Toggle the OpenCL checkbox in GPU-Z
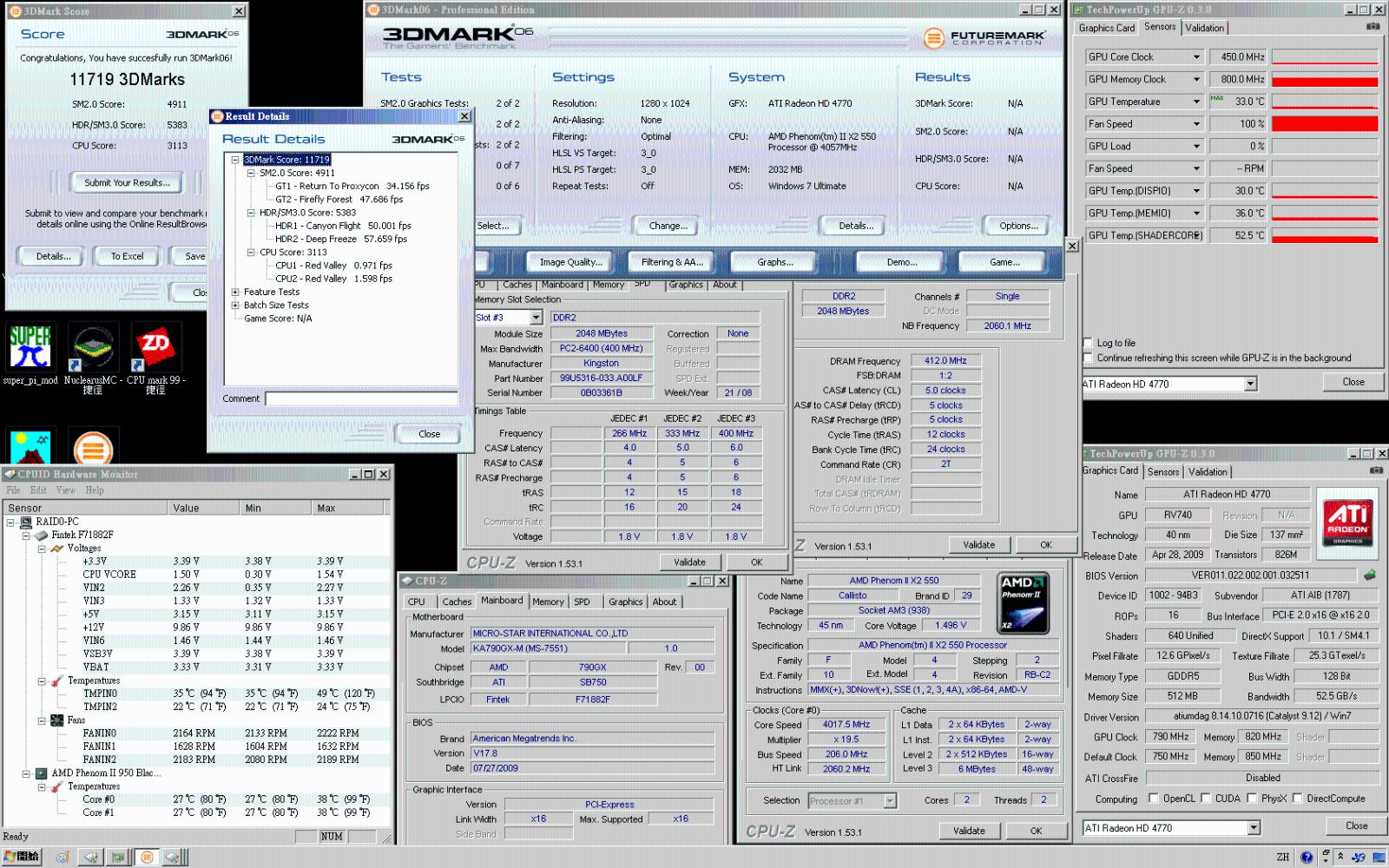The image size is (1389, 868). [1154, 799]
